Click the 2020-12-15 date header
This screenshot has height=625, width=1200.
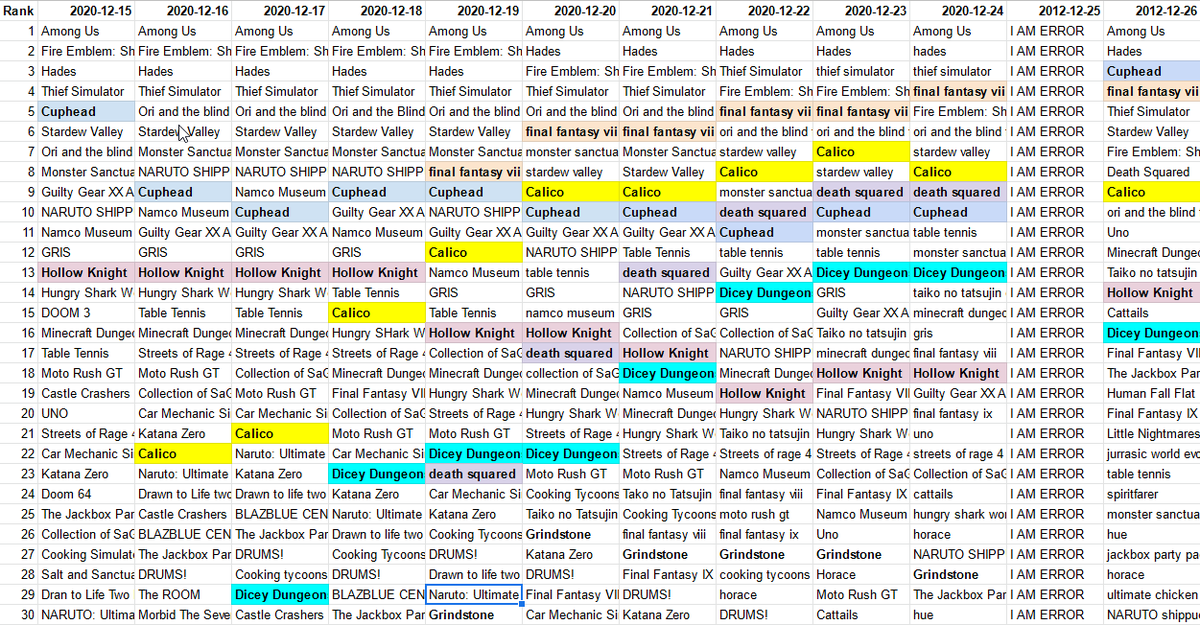(87, 11)
